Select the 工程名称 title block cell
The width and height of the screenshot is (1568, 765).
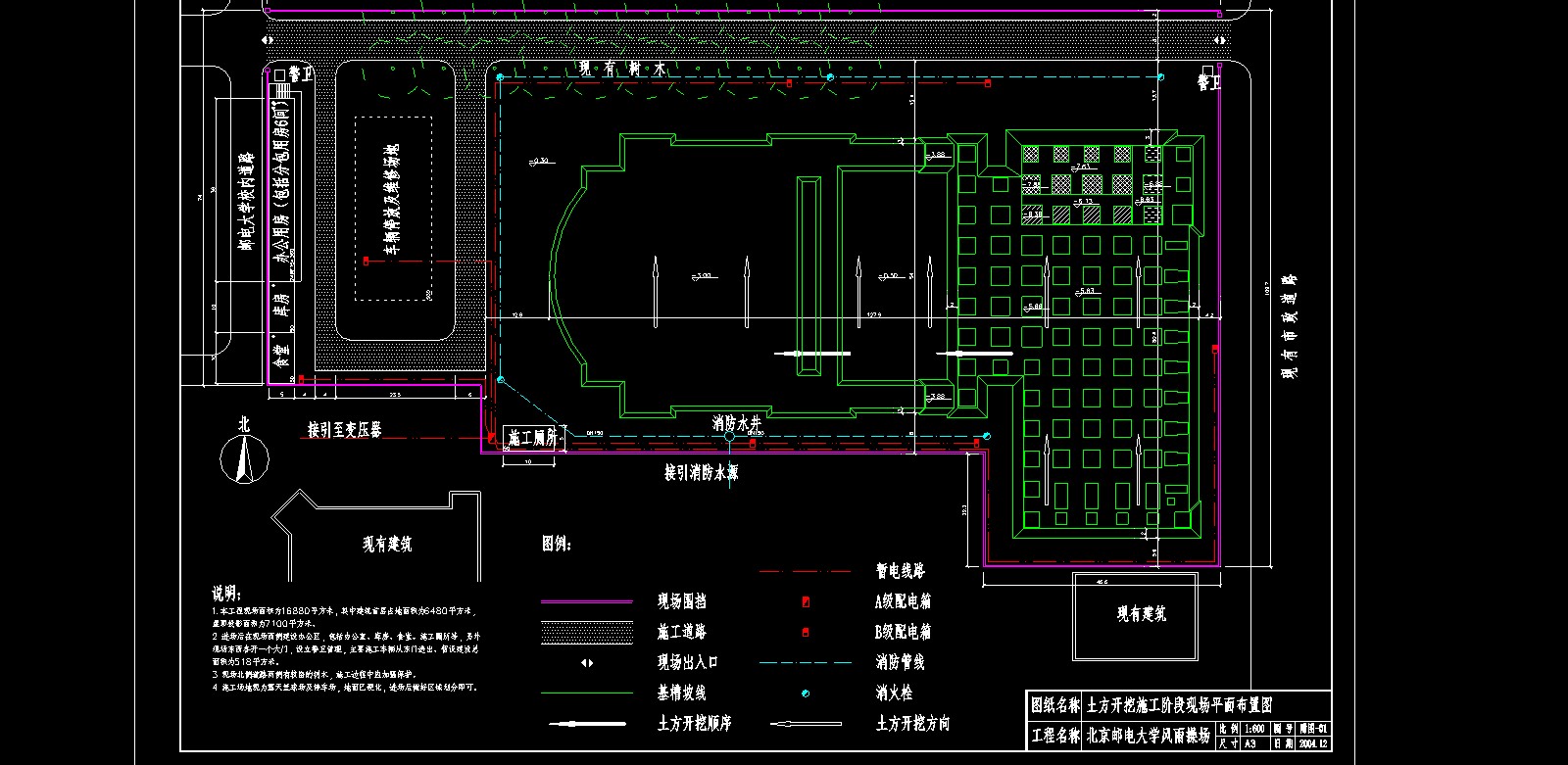point(1054,736)
